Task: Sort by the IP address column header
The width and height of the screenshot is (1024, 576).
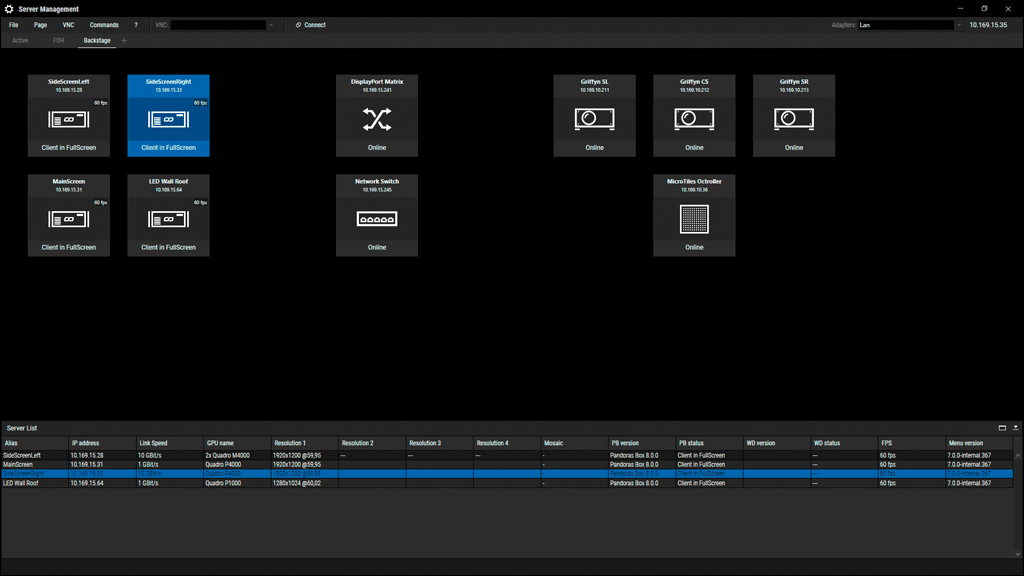Action: tap(100, 443)
